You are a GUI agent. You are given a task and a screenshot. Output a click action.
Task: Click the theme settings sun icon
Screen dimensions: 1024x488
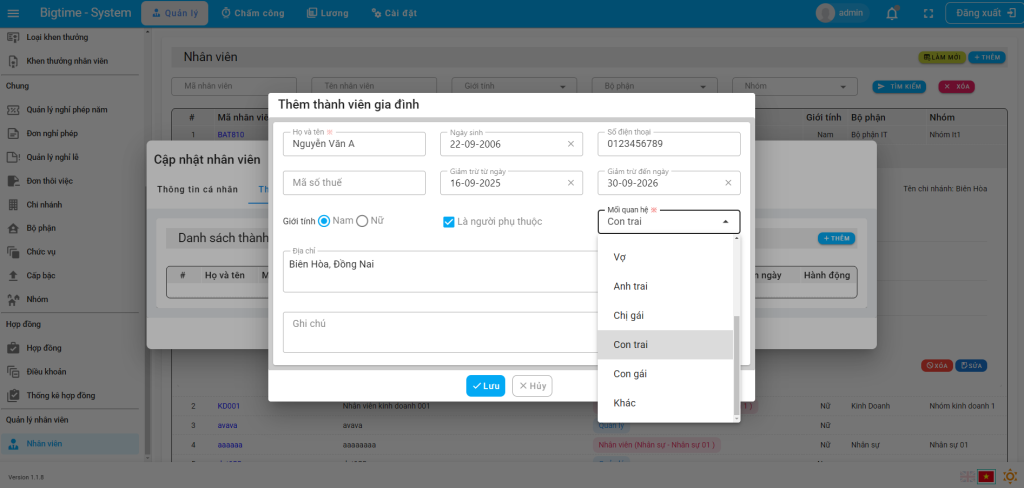1008,476
